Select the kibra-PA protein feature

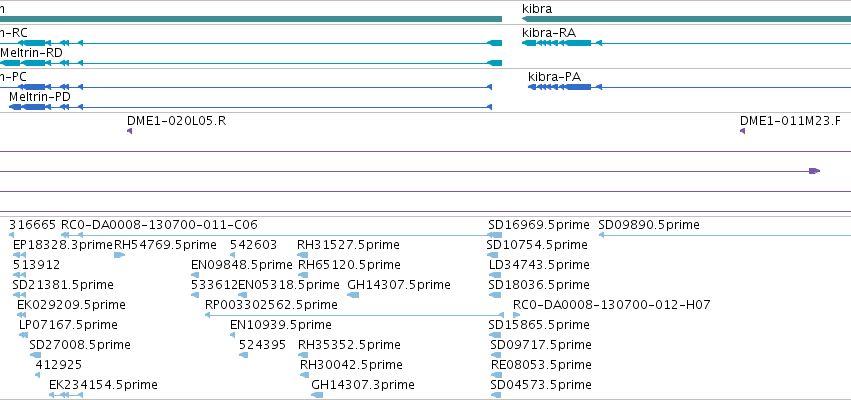pos(689,87)
